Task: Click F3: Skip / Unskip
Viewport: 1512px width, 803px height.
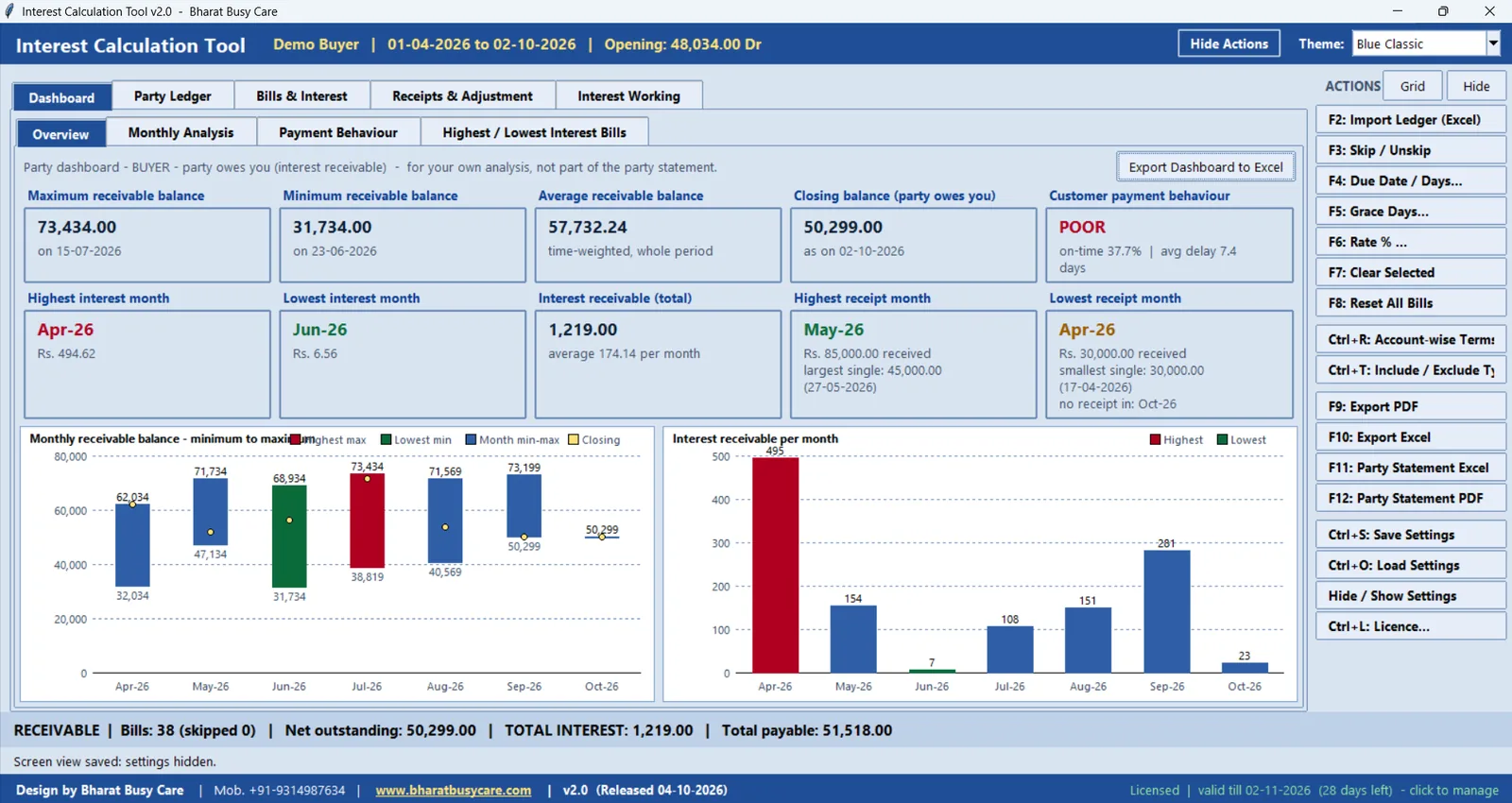Action: click(1411, 150)
